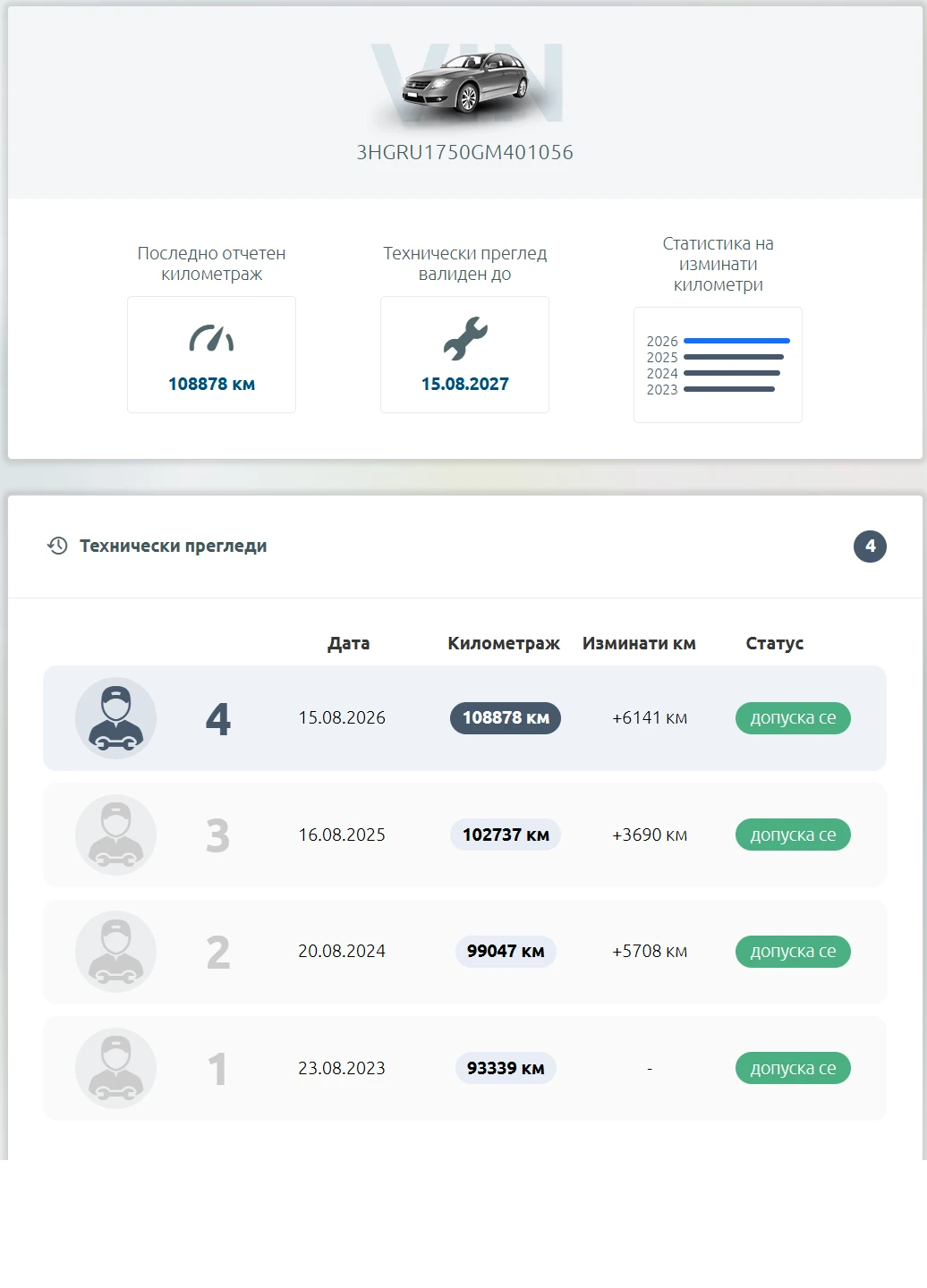927x1288 pixels.
Task: Click the date 20.08.2024
Action: 342,951
